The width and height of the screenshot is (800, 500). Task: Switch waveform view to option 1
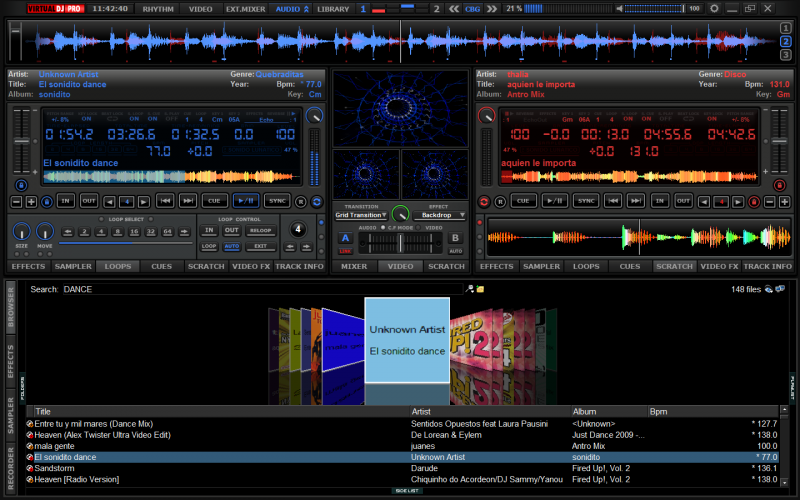[x=786, y=28]
